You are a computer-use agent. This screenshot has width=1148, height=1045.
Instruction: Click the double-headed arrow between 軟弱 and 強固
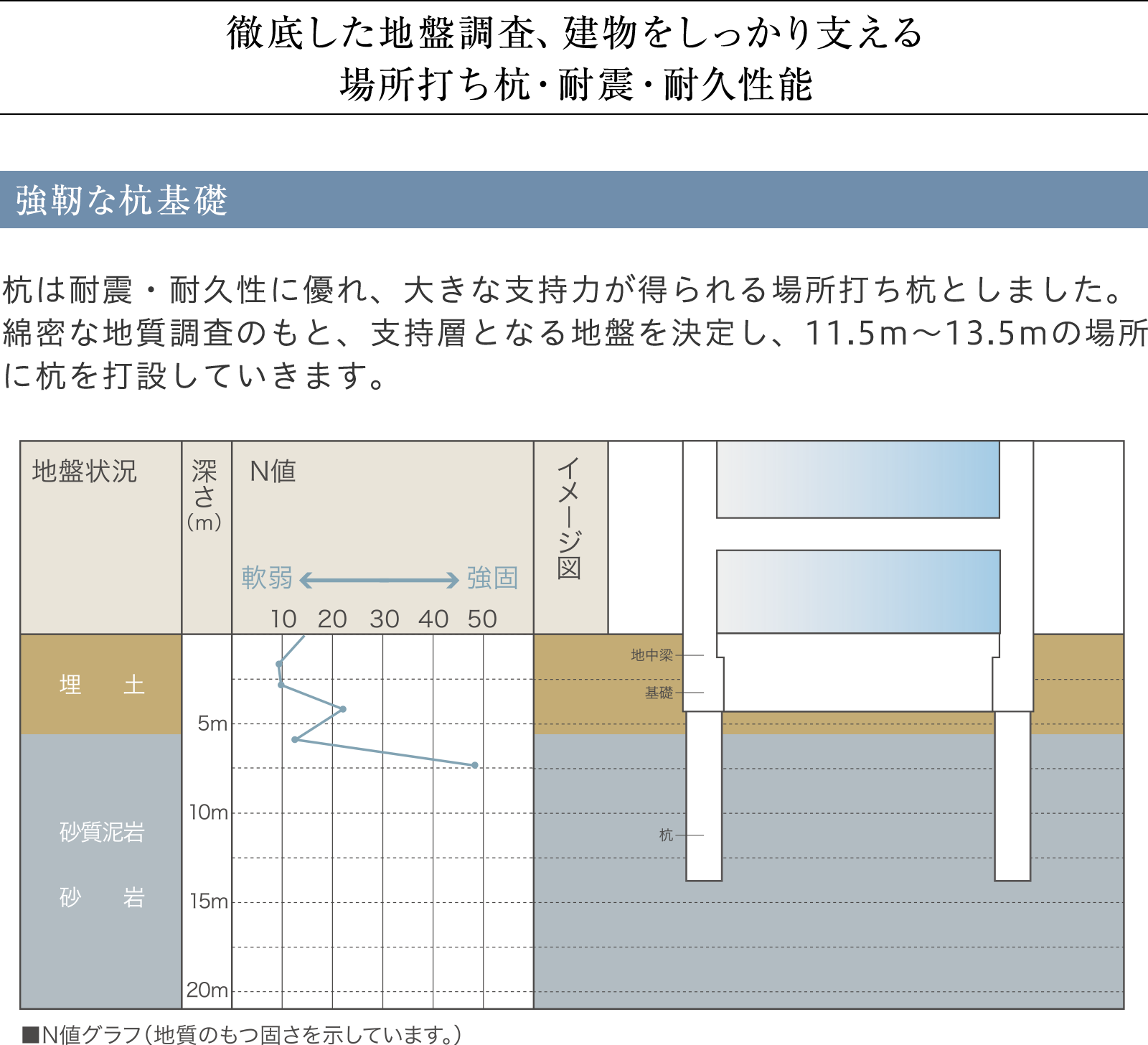coord(379,580)
